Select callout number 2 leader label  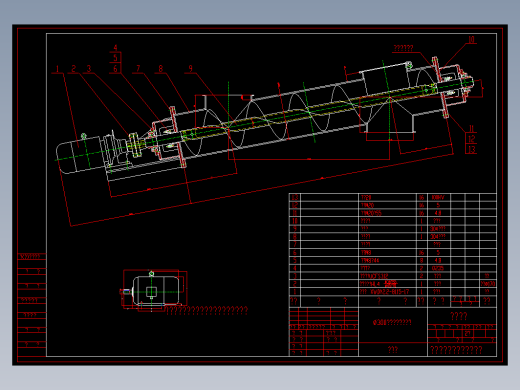pos(74,69)
